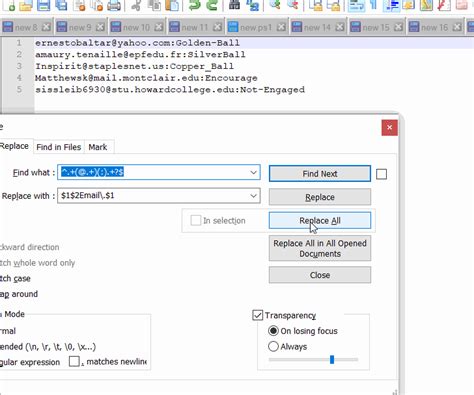Click the Close button in dialog

point(320,275)
